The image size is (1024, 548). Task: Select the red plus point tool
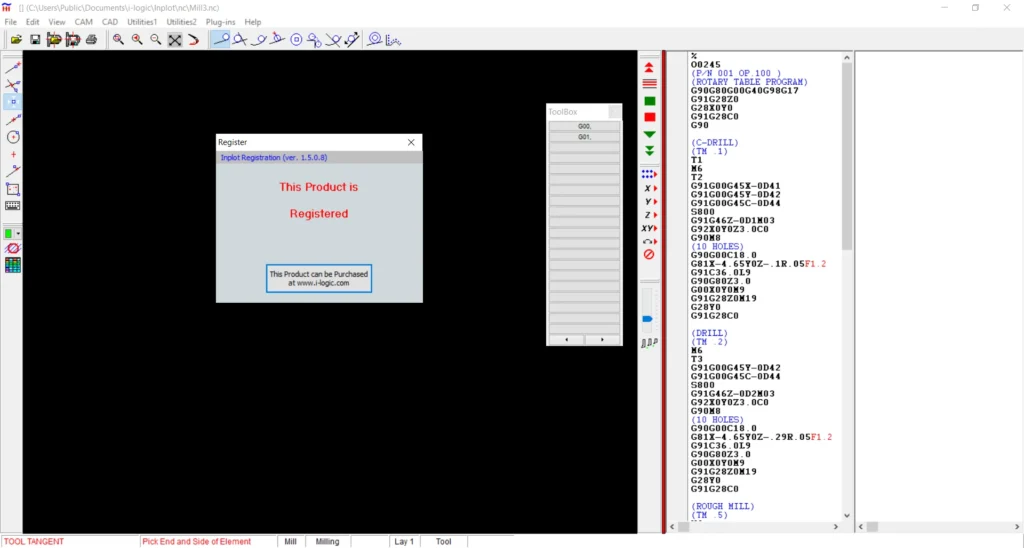(12, 155)
